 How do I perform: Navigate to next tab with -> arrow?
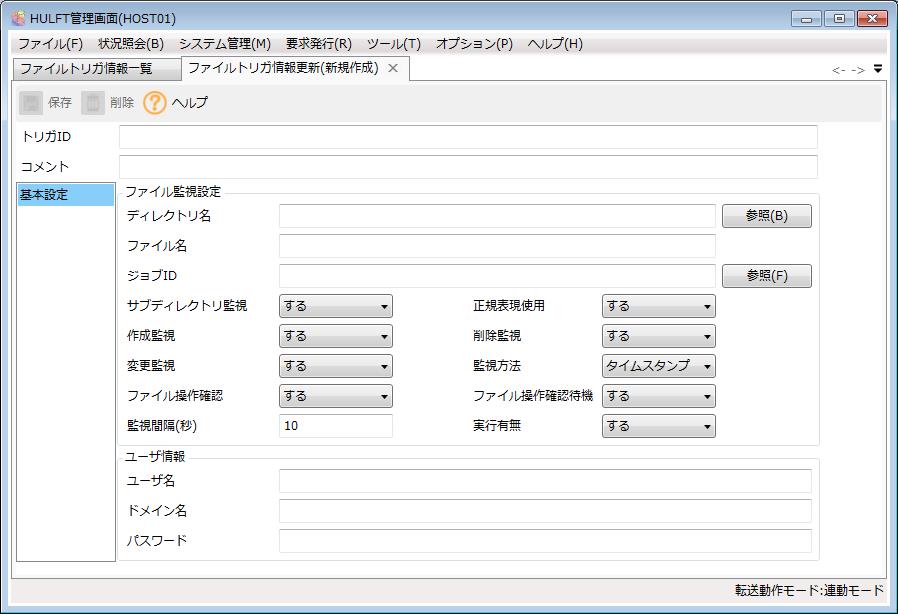(x=858, y=70)
